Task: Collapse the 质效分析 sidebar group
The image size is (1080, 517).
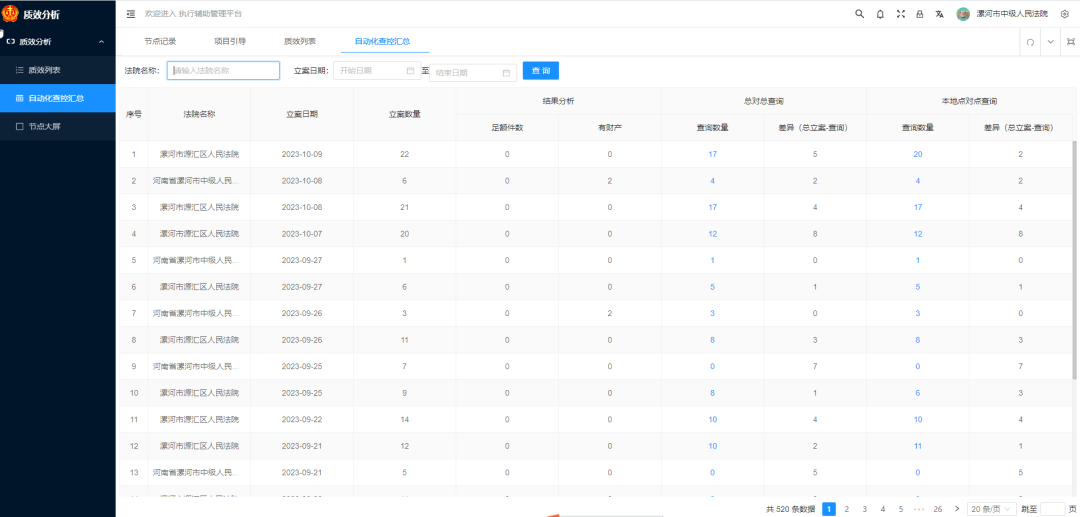Action: coord(58,41)
